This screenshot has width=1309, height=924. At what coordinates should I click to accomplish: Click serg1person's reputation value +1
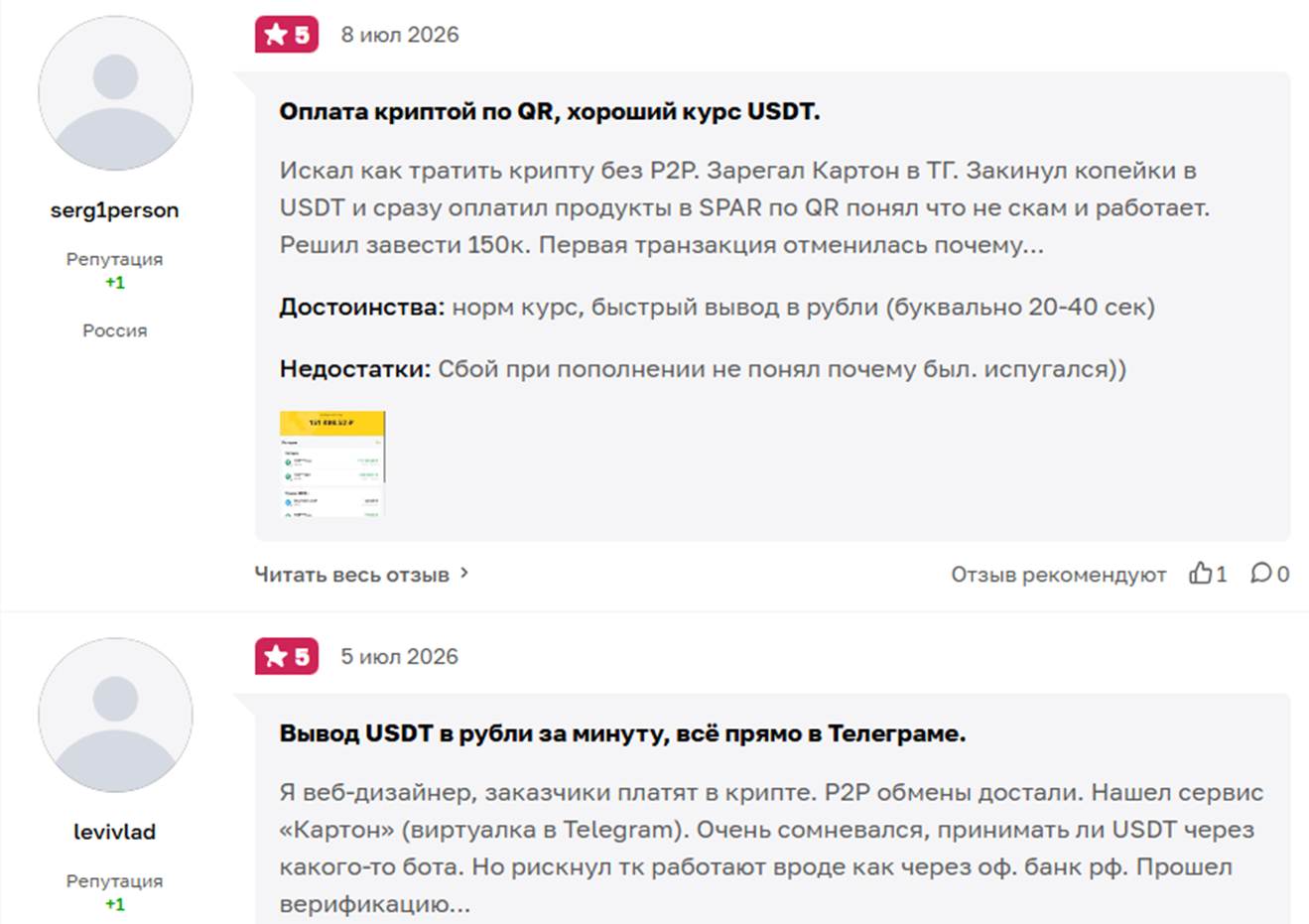[115, 283]
